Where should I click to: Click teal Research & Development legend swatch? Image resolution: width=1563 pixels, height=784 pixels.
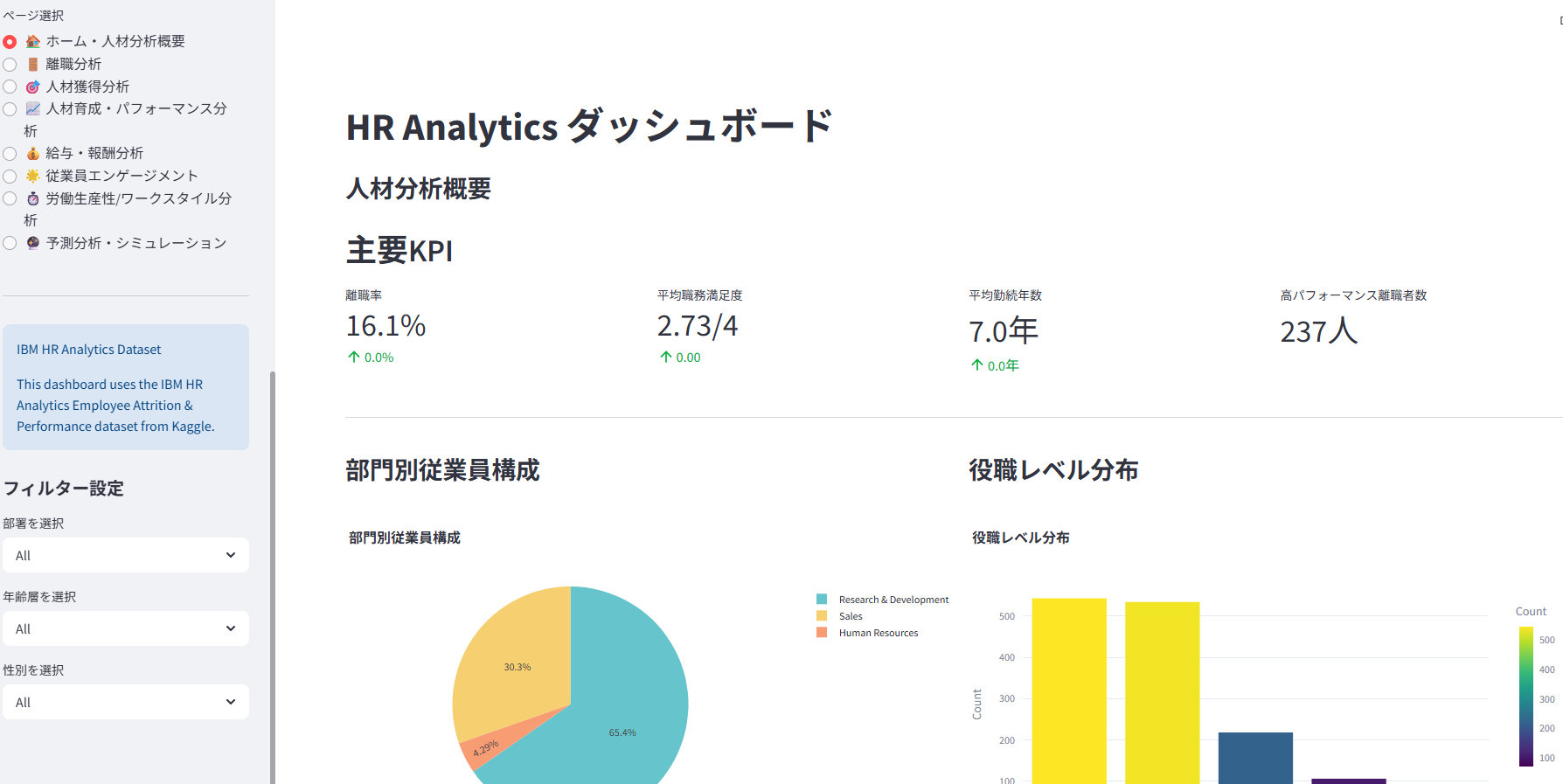[822, 600]
